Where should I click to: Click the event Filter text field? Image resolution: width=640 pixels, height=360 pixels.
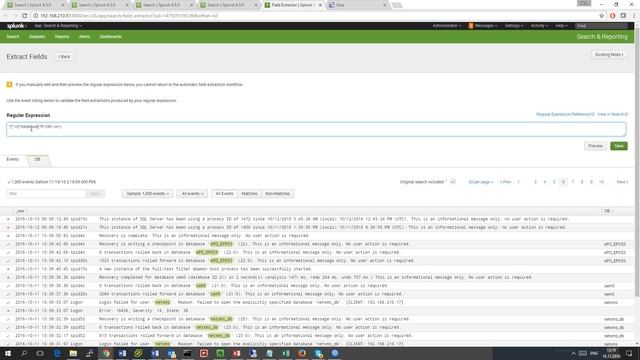[x=46, y=193]
